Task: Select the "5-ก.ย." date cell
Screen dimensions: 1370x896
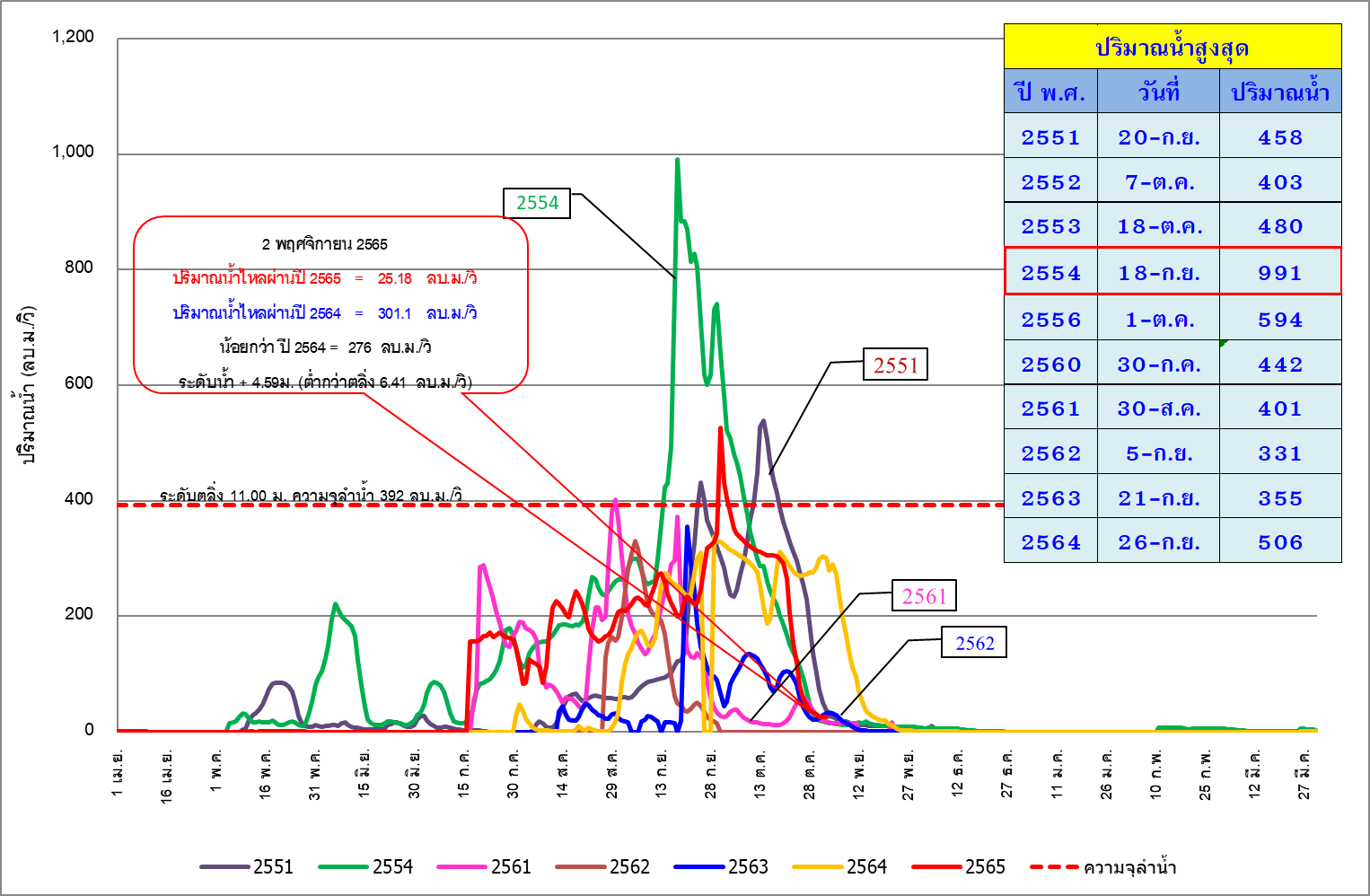Action: tap(1158, 452)
